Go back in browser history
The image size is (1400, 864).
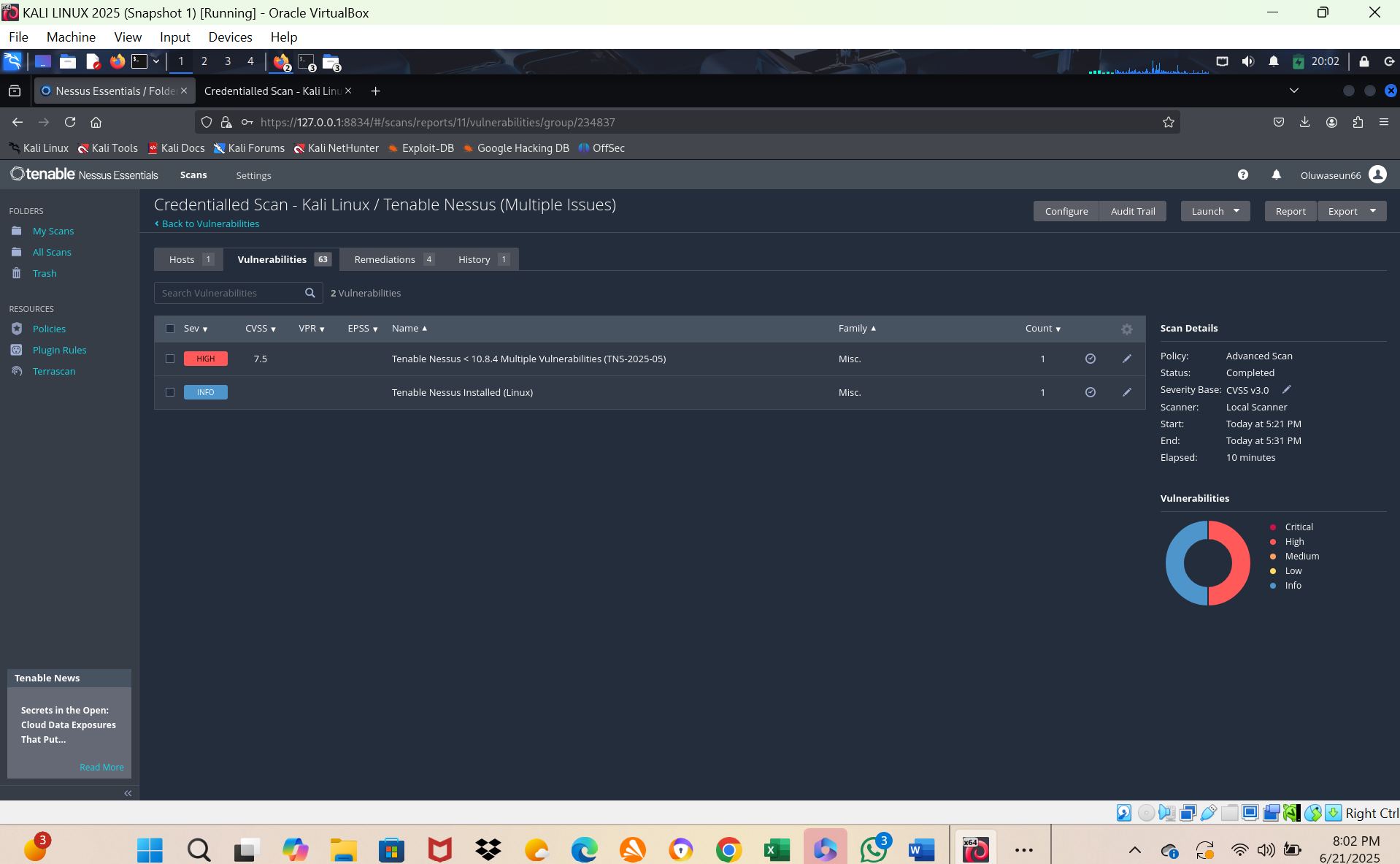point(18,122)
